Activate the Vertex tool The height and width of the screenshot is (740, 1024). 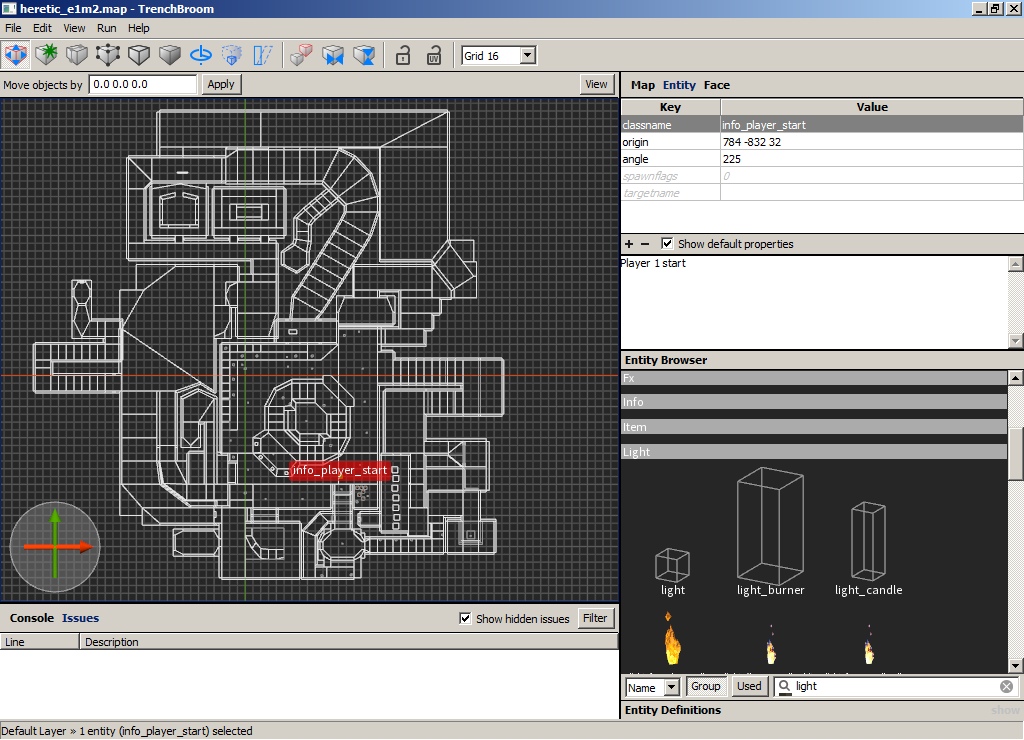point(108,55)
